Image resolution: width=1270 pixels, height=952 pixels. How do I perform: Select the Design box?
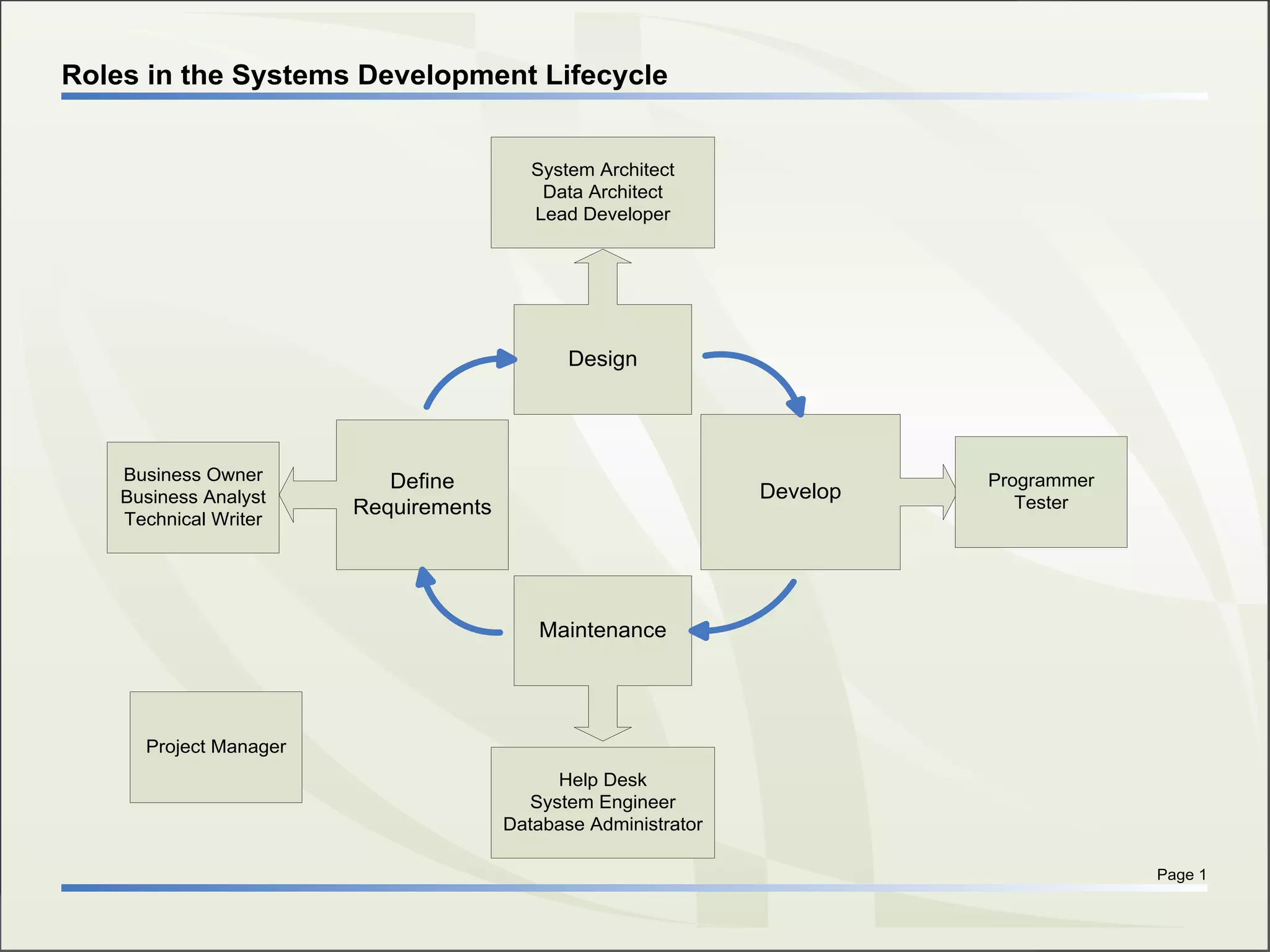click(x=602, y=359)
